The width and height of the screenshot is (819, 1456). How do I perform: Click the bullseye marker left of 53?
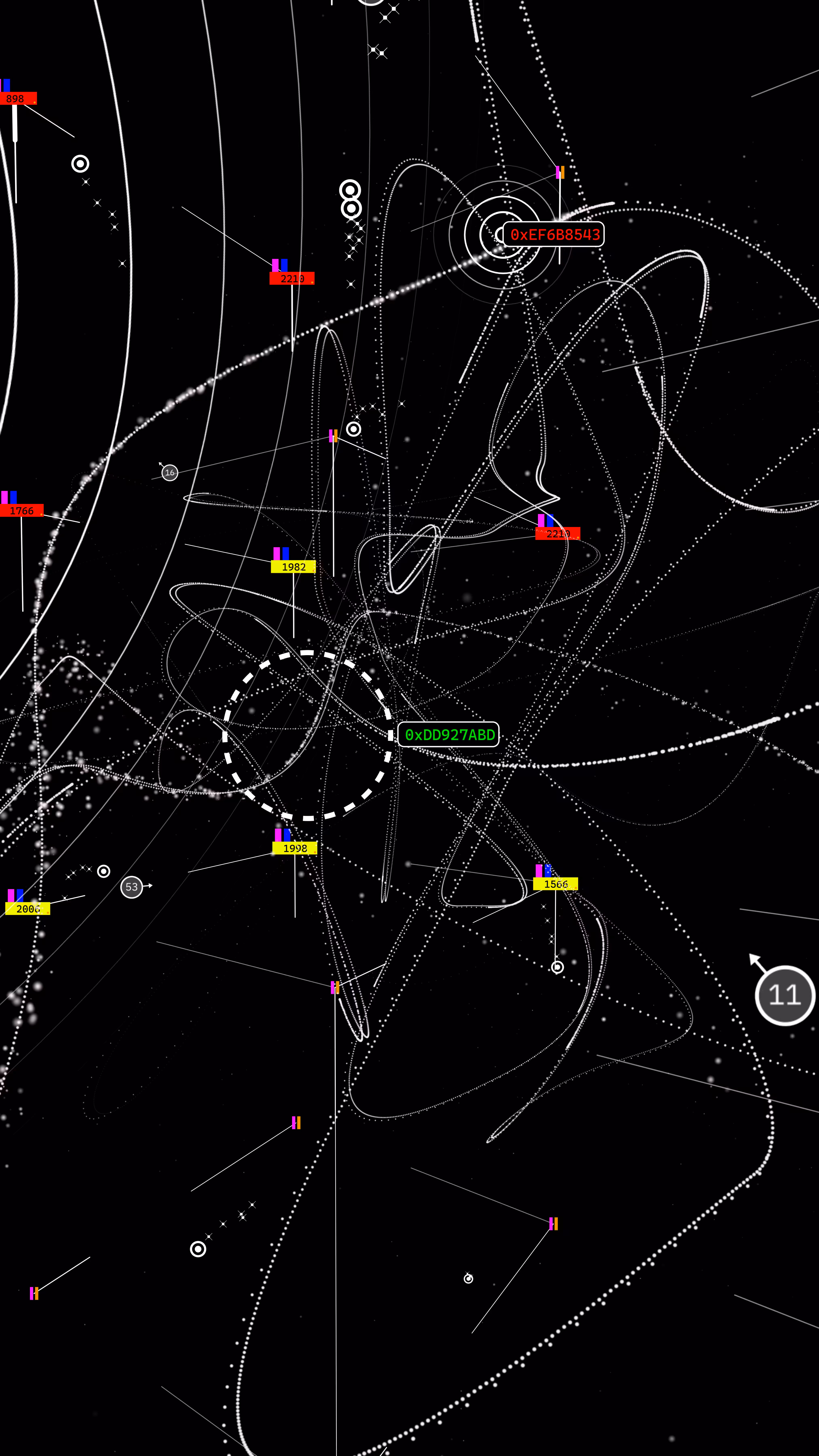point(103,871)
